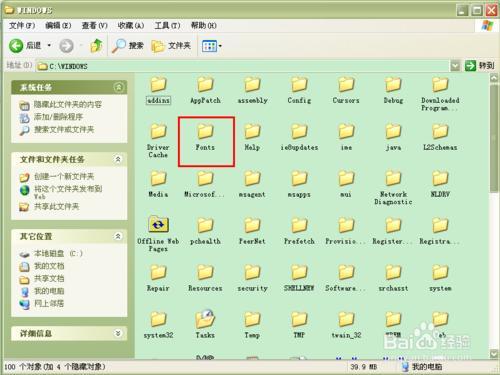The image size is (500, 375).
Task: Open the 收藏(A) menu
Action: (131, 26)
